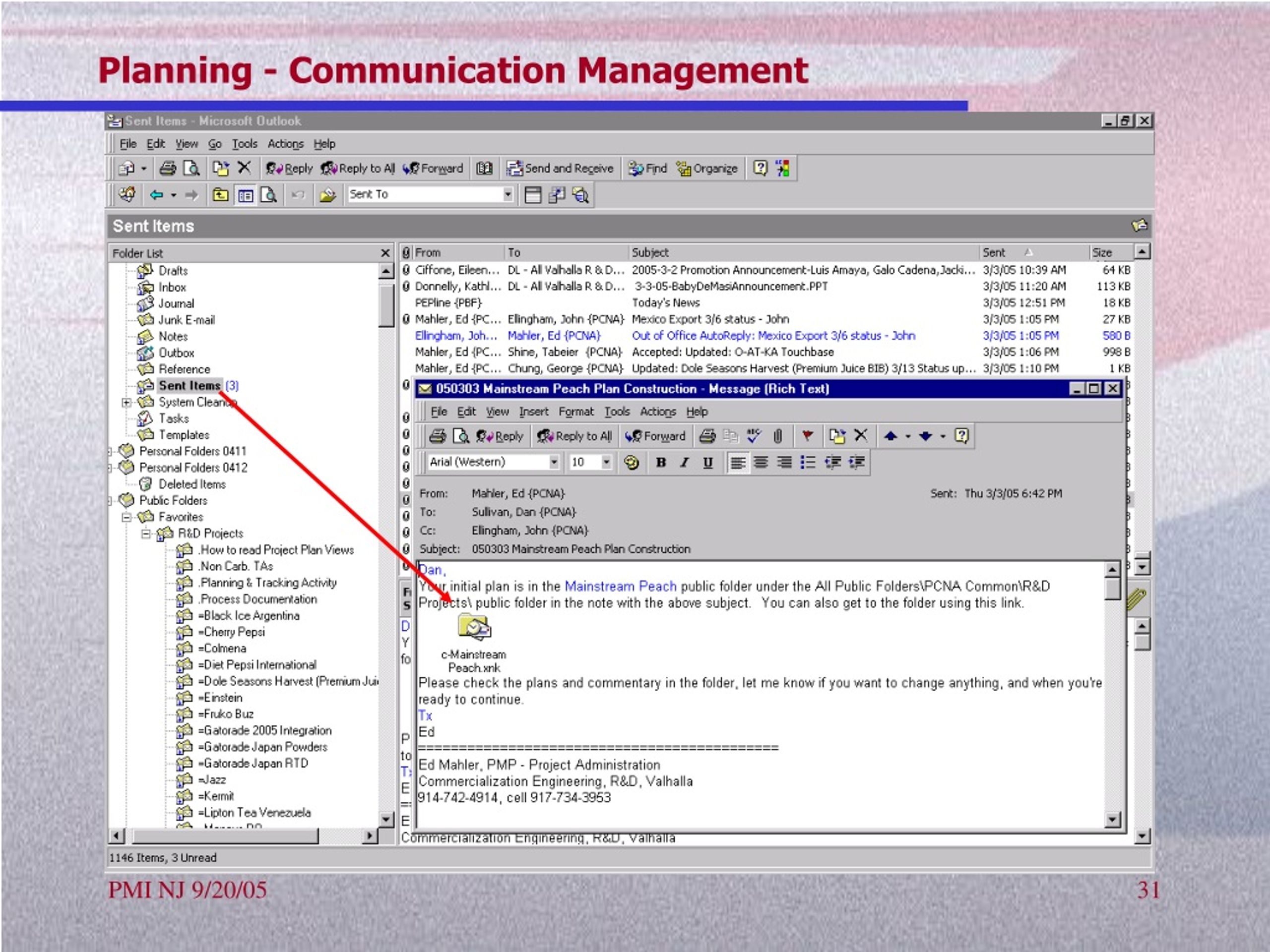
Task: Collapse the R&D Projects folder tree
Action: click(x=146, y=534)
